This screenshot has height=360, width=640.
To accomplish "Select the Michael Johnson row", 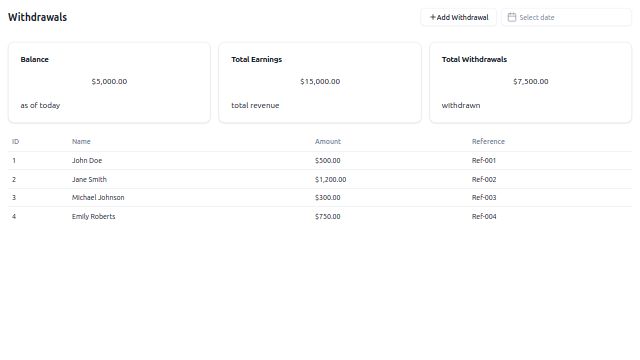I will click(x=320, y=198).
